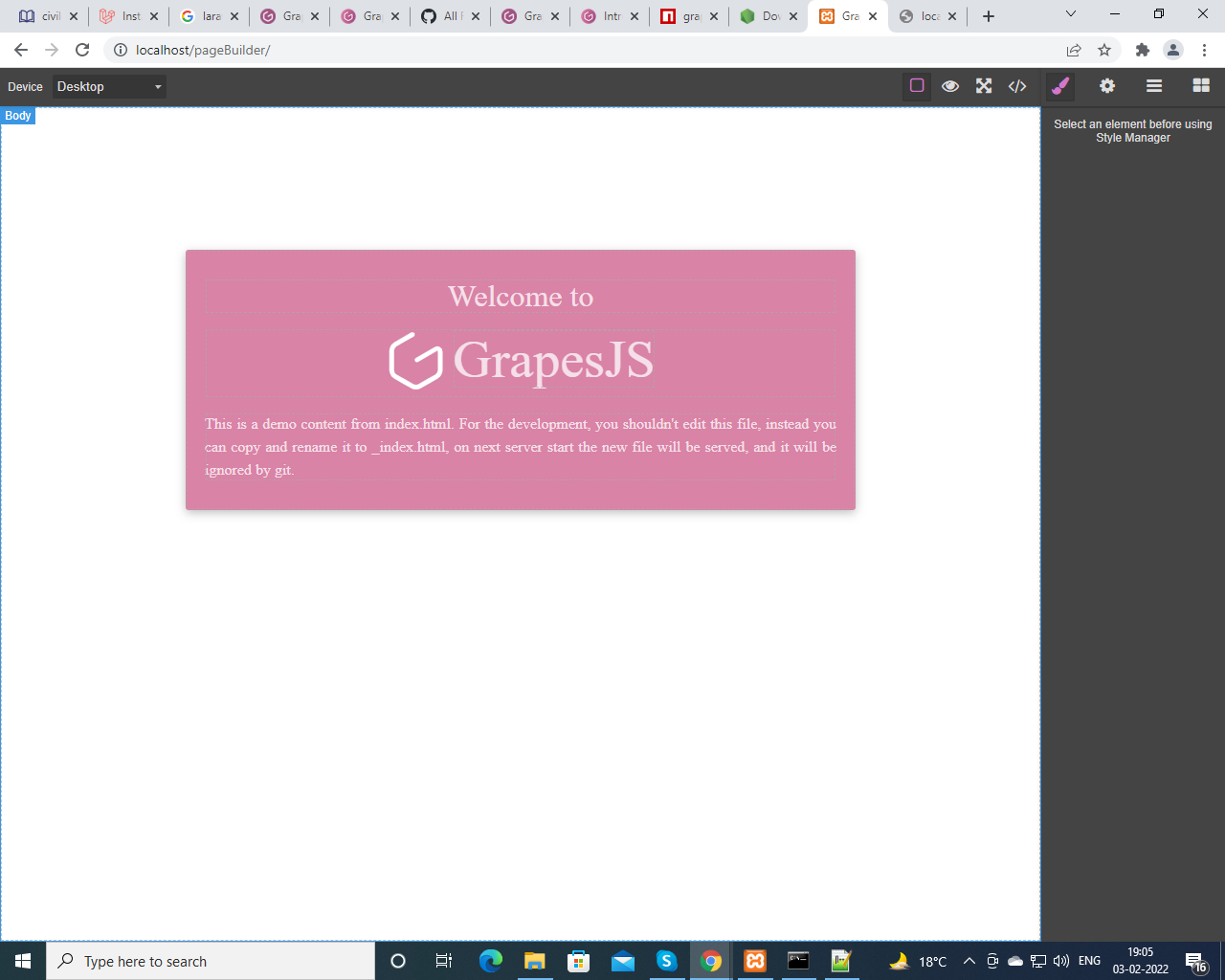Close the 'civil' tab

pos(74,16)
